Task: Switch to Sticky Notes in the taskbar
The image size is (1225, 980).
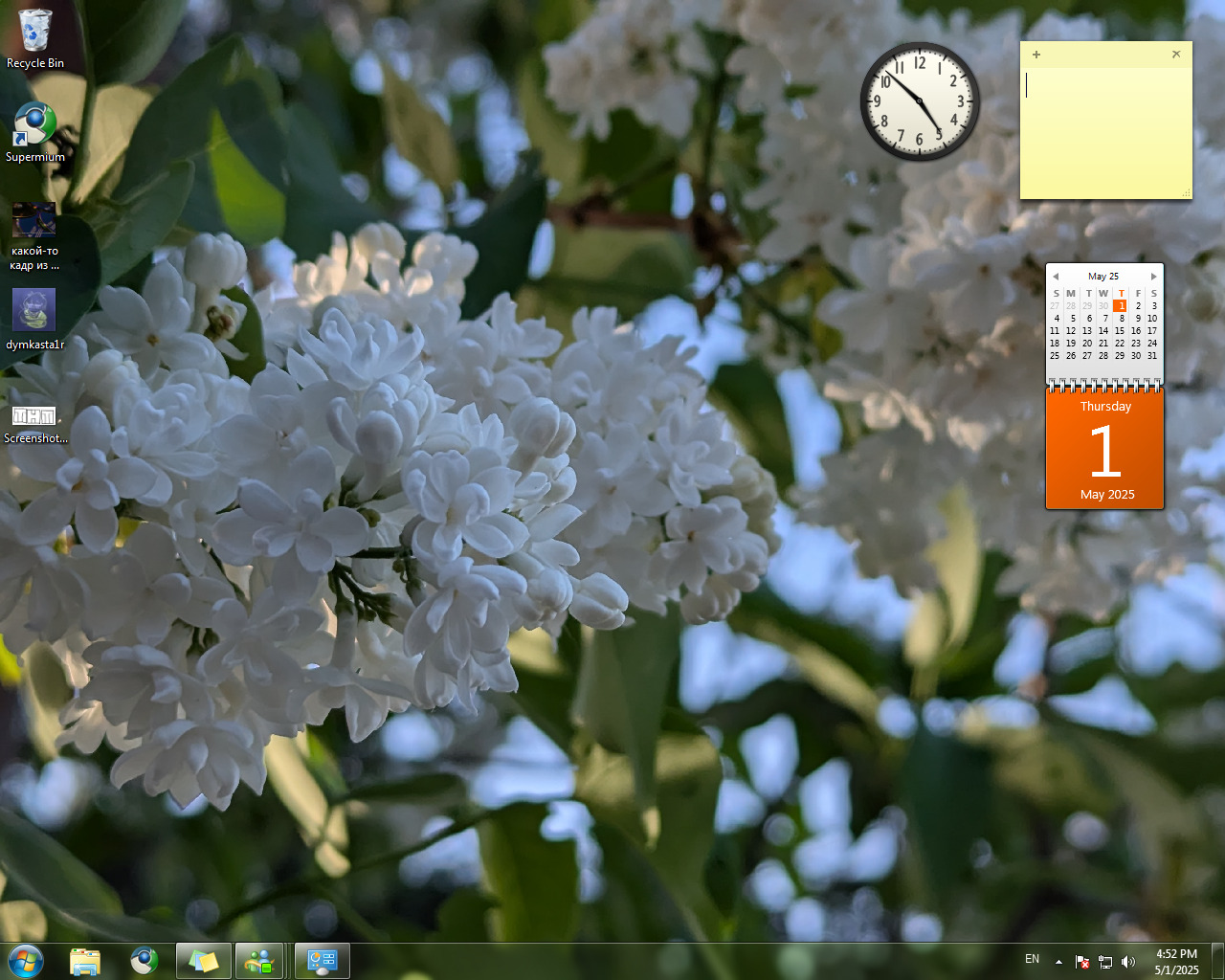Action: pos(204,961)
